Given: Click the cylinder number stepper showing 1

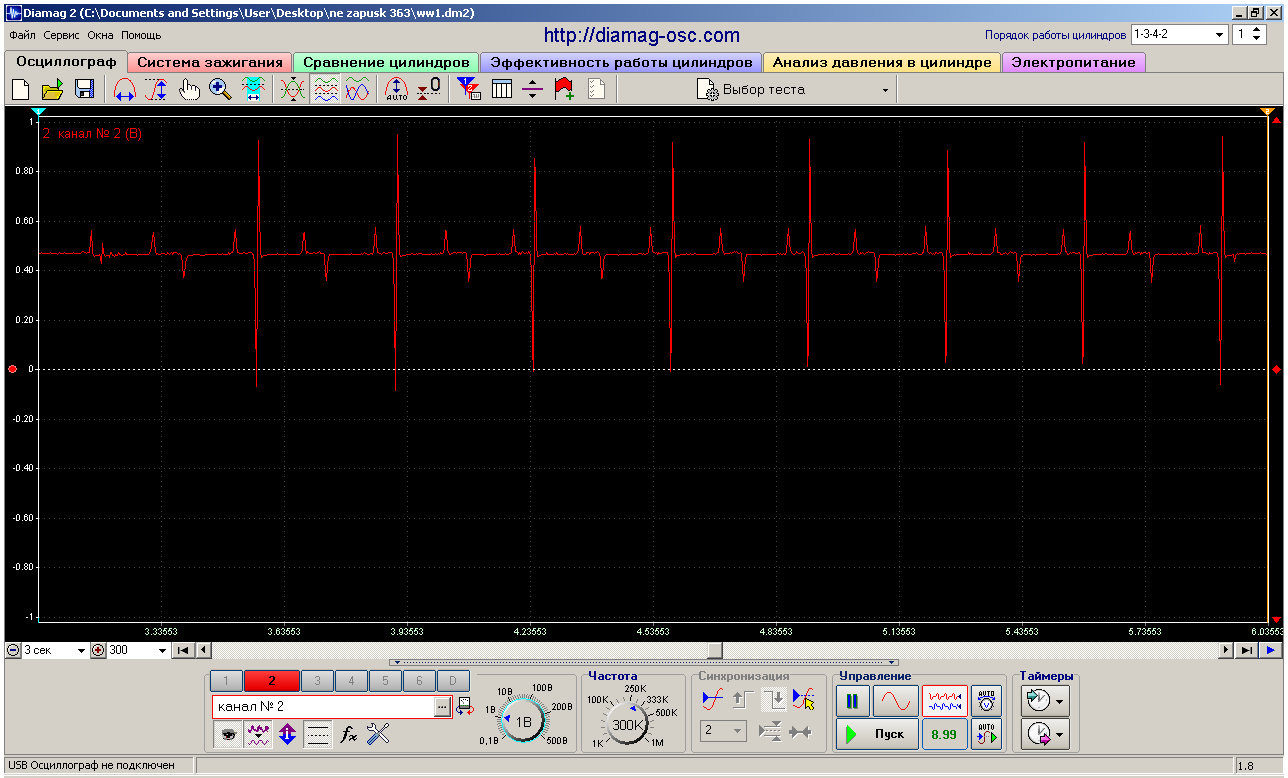Looking at the screenshot, I should 1250,34.
